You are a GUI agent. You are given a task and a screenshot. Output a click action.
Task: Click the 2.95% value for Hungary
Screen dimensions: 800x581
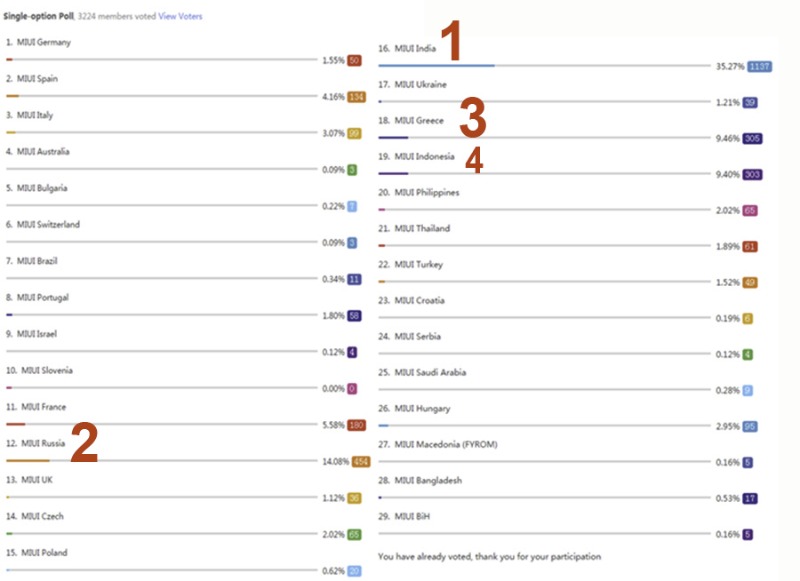click(x=728, y=426)
